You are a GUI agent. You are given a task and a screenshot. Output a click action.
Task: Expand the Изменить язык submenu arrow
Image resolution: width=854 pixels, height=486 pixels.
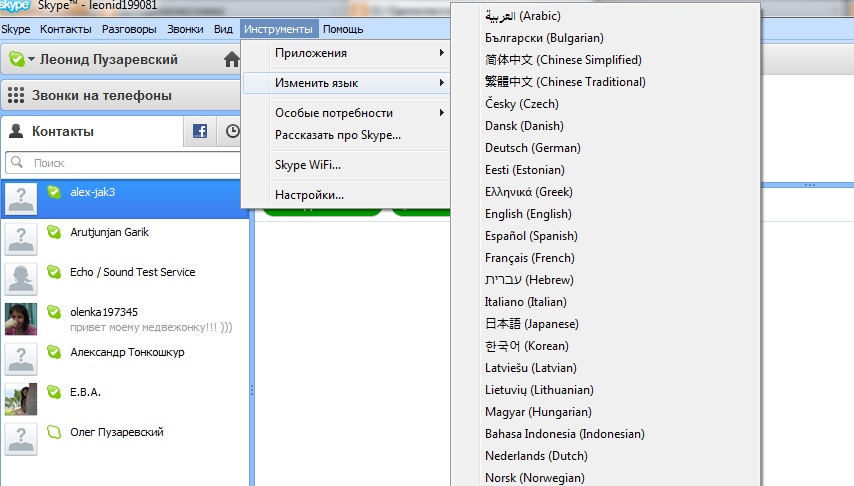442,83
